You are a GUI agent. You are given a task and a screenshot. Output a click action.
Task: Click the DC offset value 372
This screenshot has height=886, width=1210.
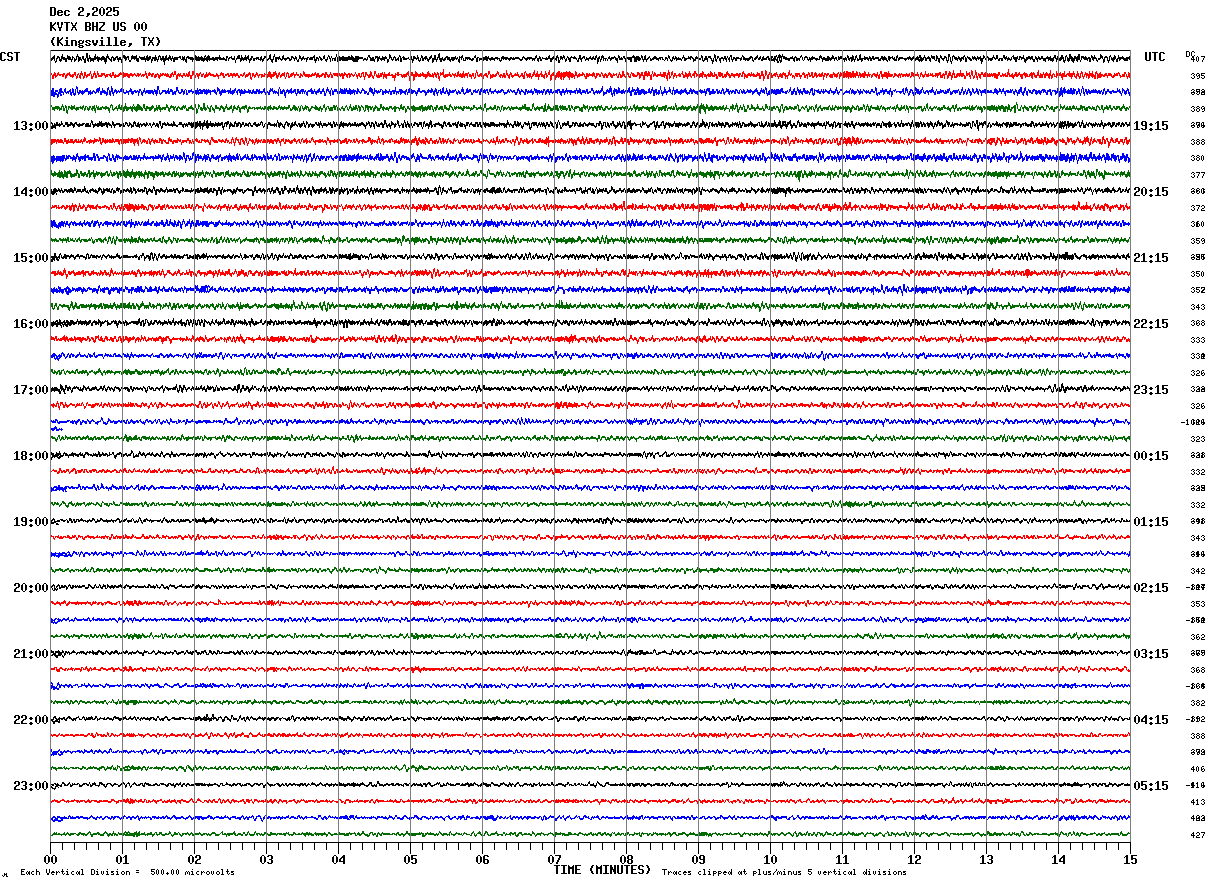1197,208
